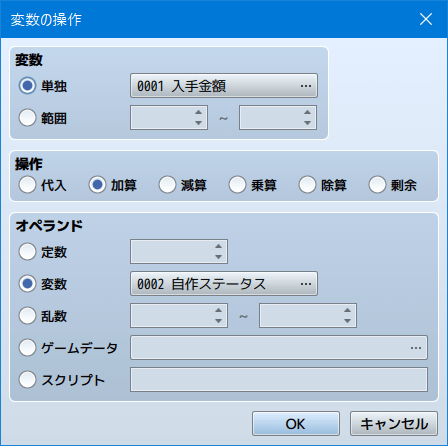Select the 単独 radio button

(27, 86)
